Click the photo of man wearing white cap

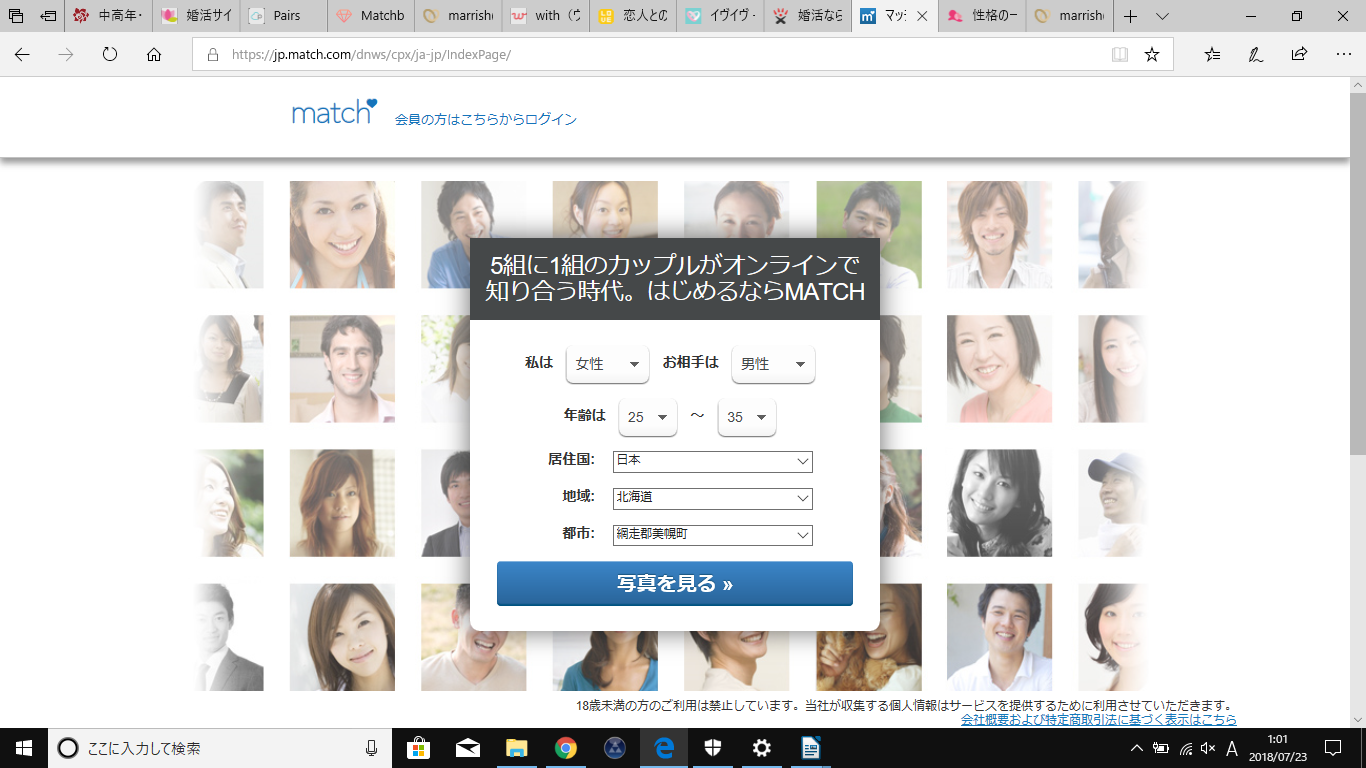click(x=1112, y=503)
